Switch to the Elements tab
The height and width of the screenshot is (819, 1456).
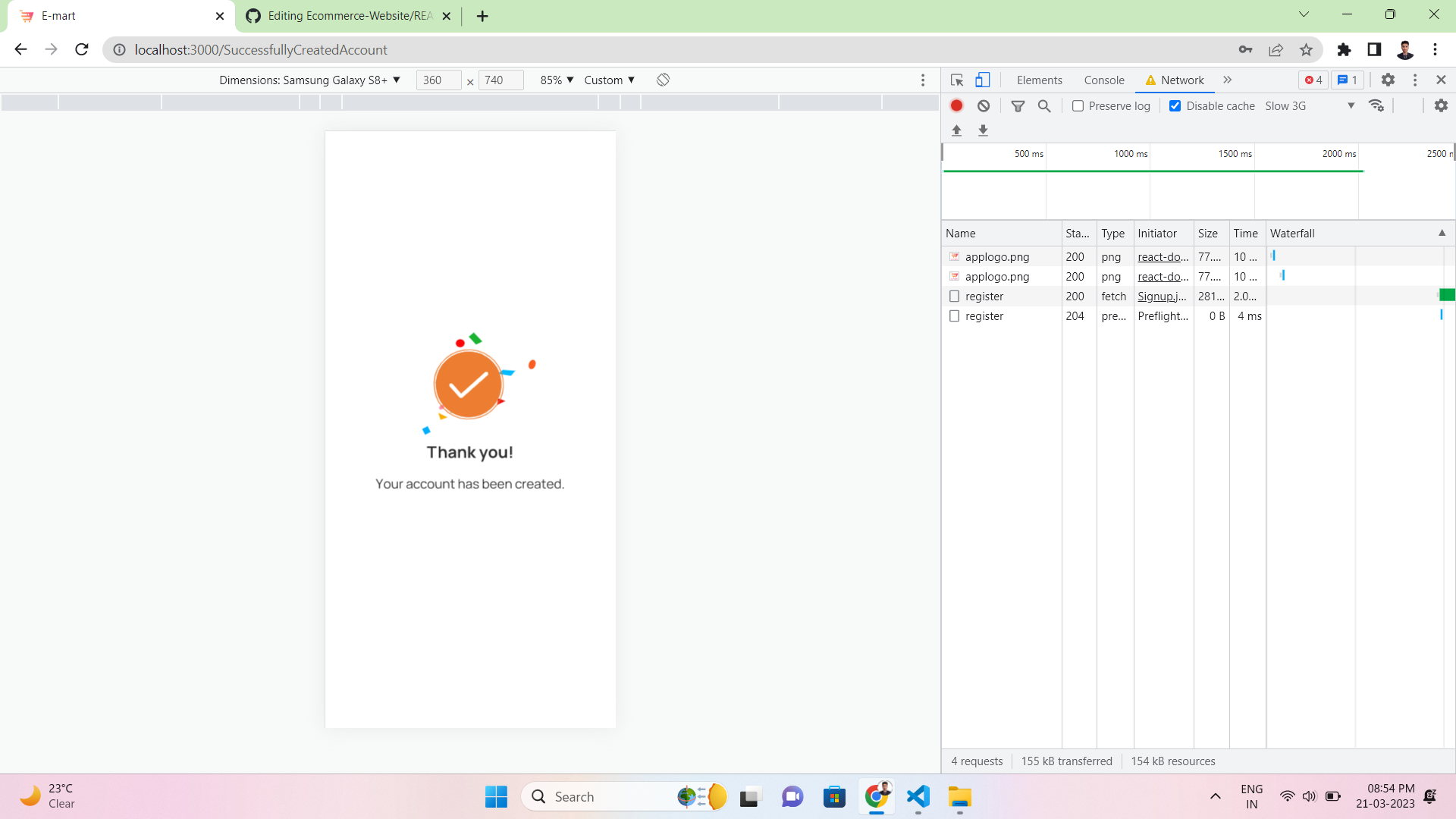[x=1038, y=80]
